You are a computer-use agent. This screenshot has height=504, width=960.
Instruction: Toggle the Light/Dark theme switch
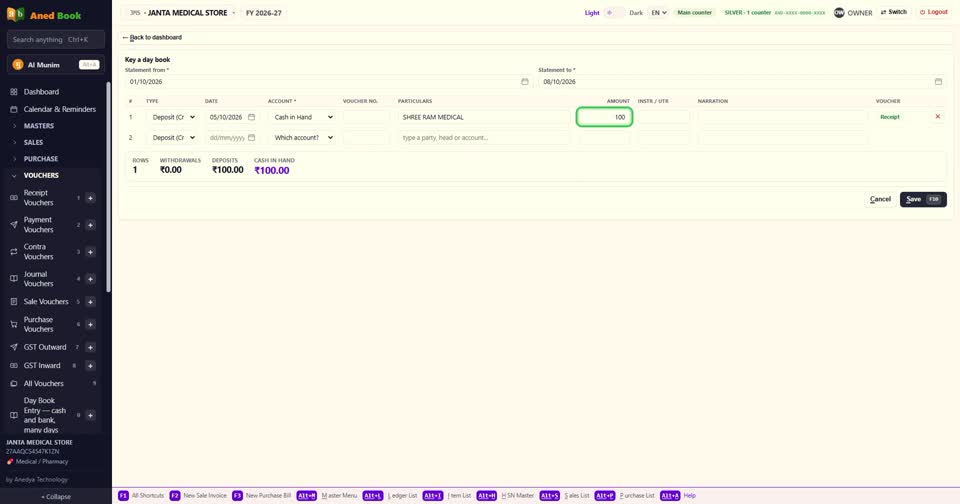(614, 12)
